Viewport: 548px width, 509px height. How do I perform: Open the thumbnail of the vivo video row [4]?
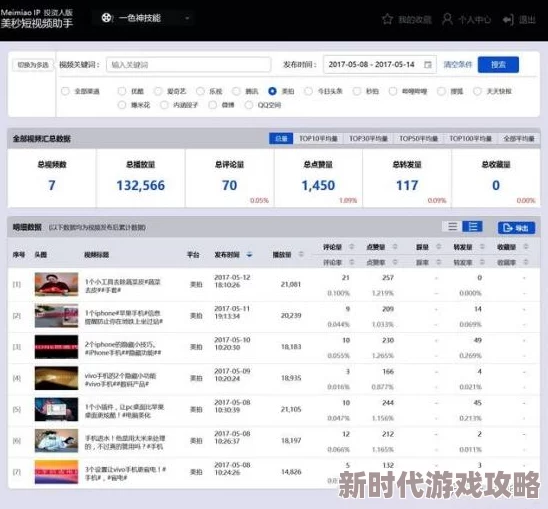(x=56, y=378)
